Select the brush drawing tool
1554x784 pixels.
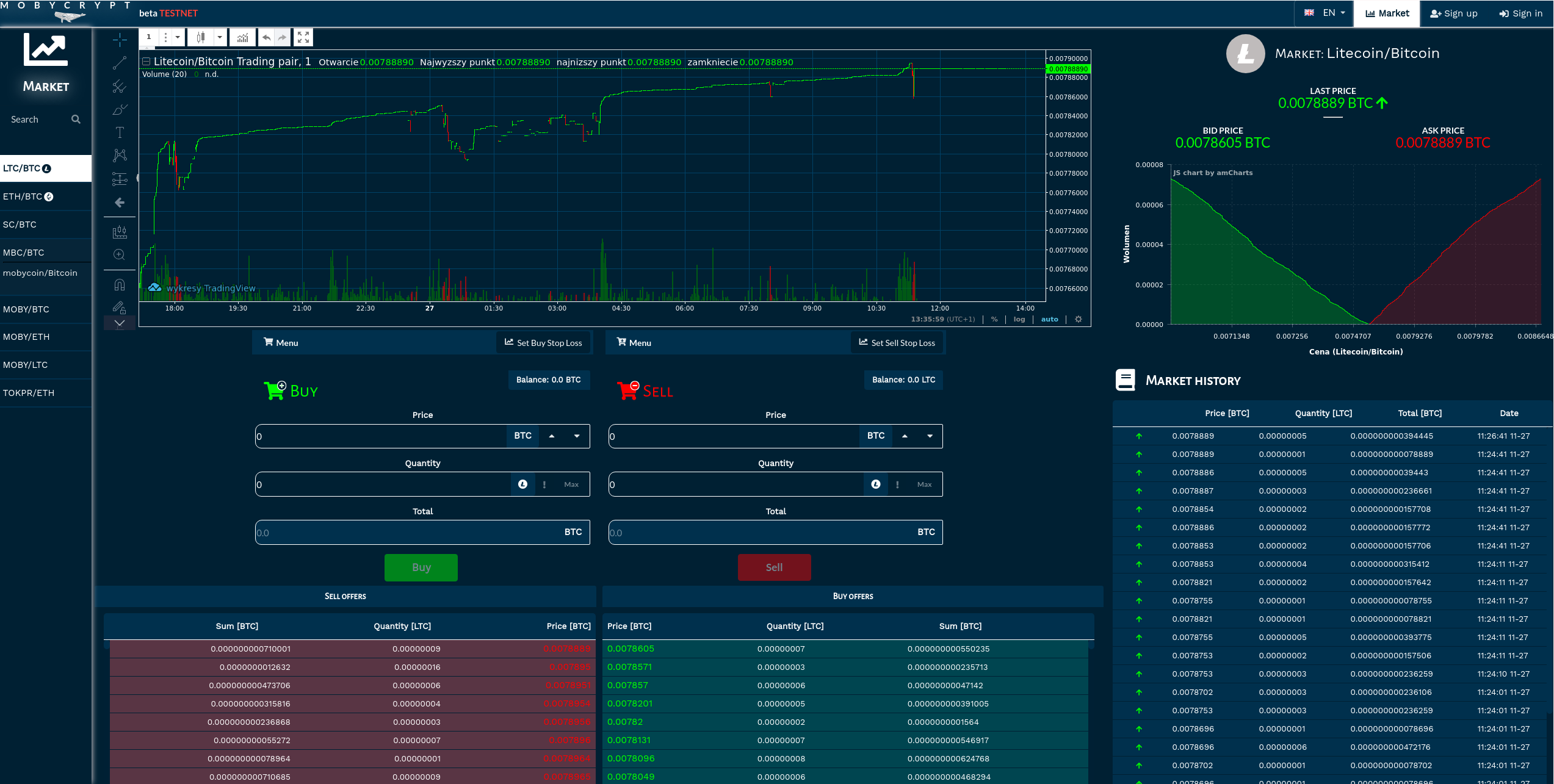(x=120, y=110)
